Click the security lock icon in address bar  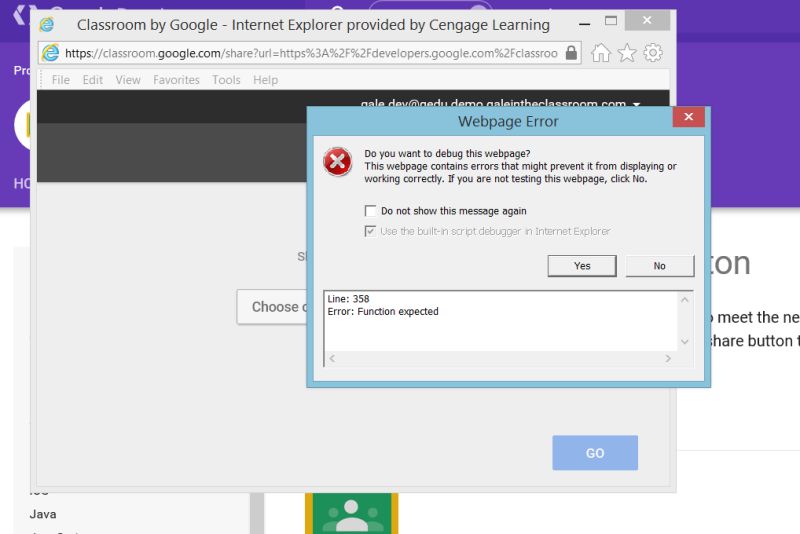[571, 53]
